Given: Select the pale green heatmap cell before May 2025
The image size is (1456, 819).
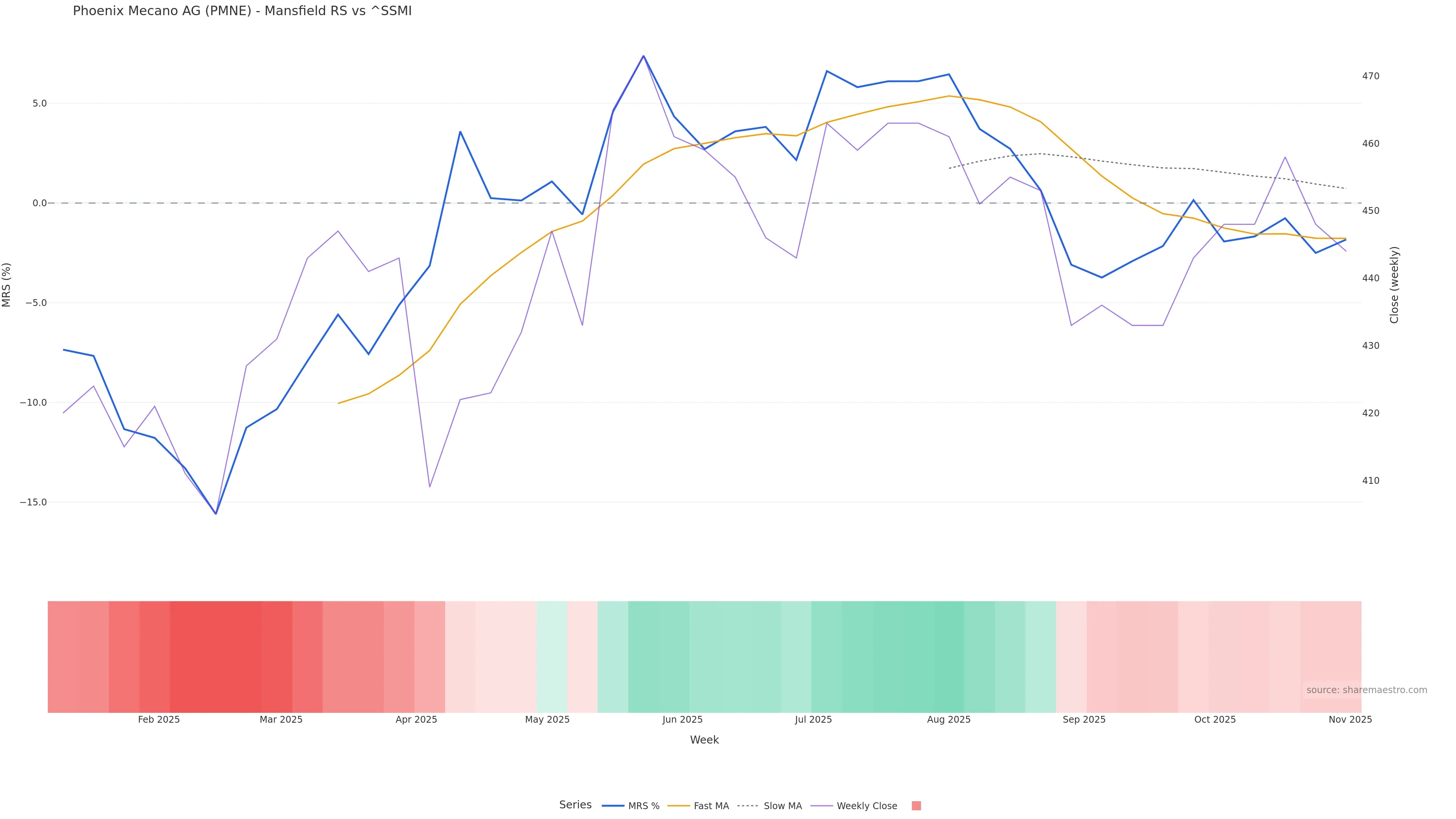Looking at the screenshot, I should pos(552,656).
